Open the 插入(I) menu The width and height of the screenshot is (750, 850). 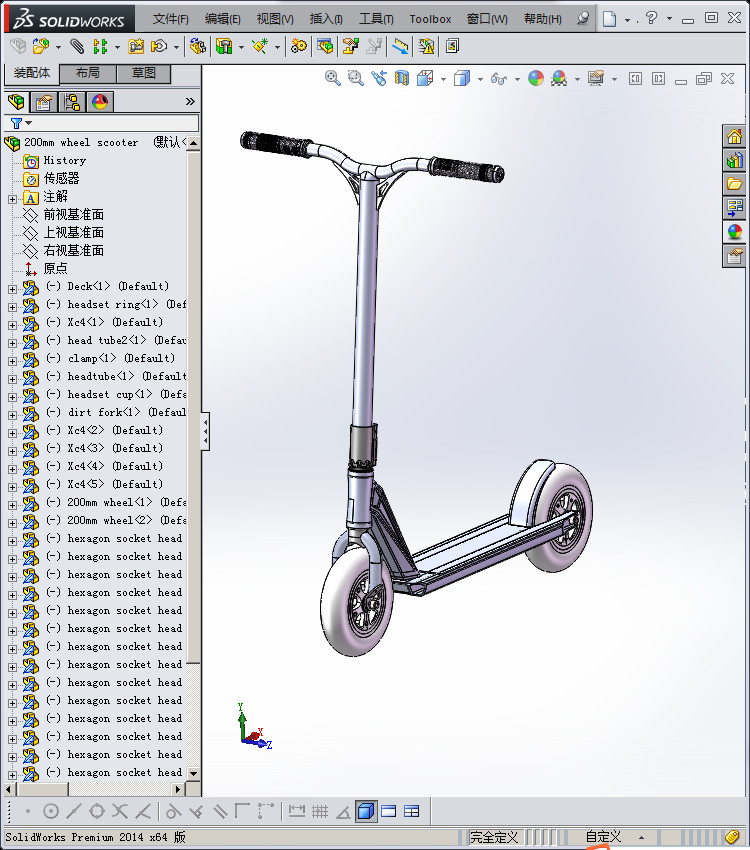pyautogui.click(x=326, y=19)
